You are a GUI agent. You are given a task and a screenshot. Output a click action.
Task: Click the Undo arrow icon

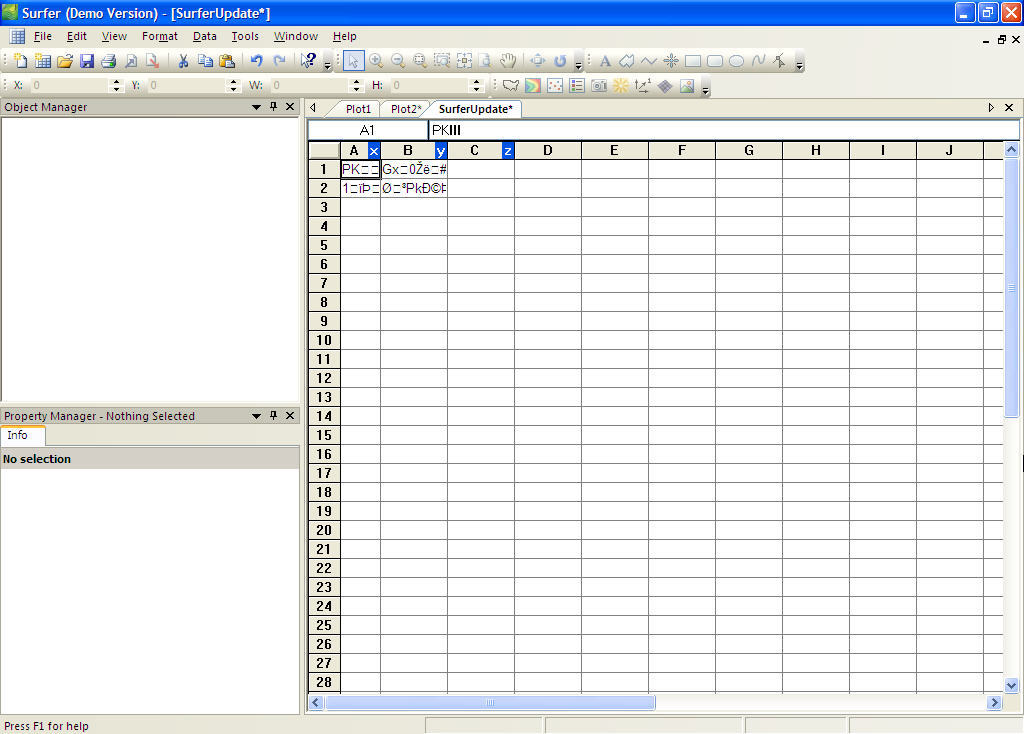tap(257, 61)
